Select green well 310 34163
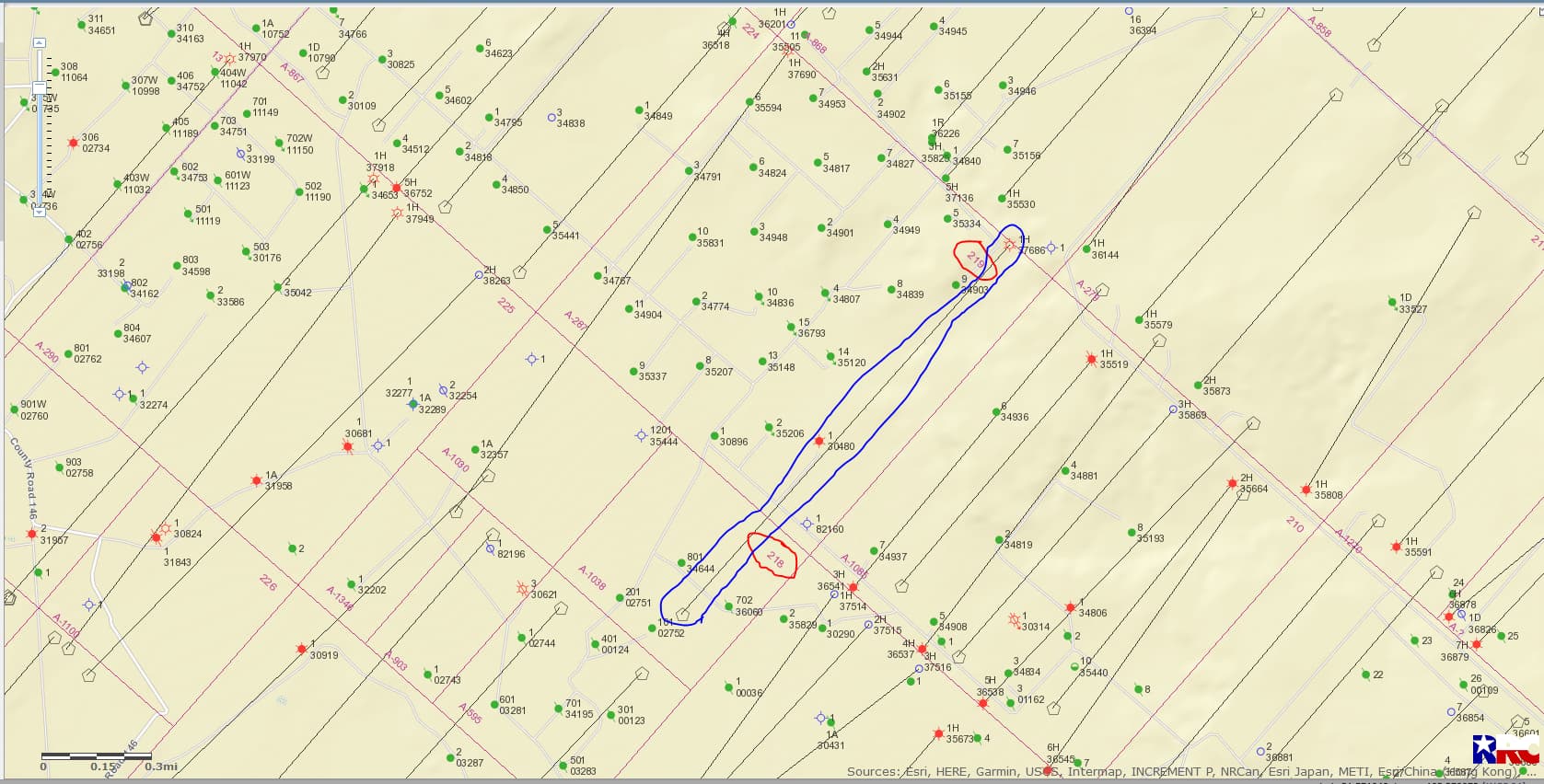 coord(171,34)
